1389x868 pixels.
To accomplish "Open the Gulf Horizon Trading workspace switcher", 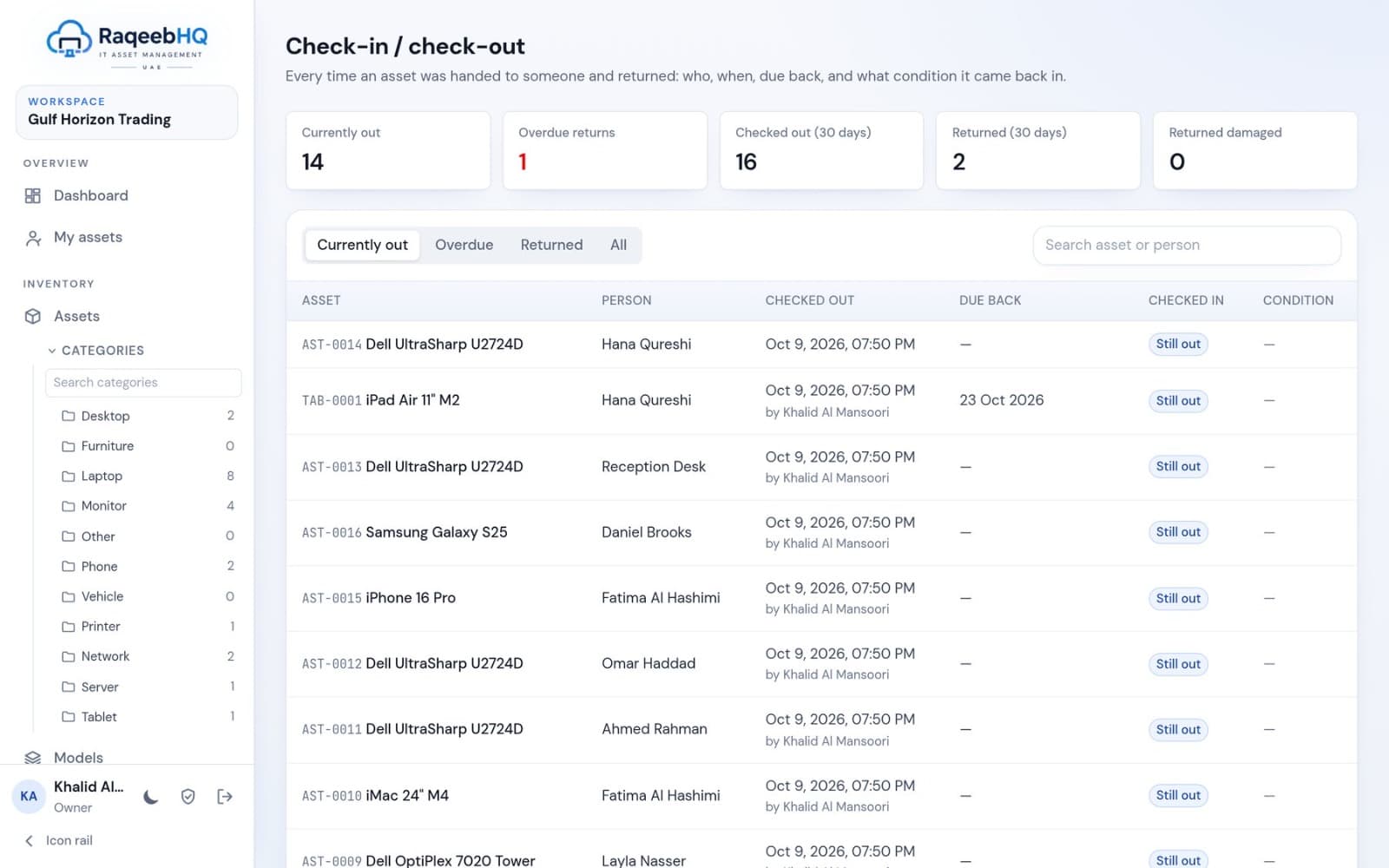I will (x=127, y=112).
